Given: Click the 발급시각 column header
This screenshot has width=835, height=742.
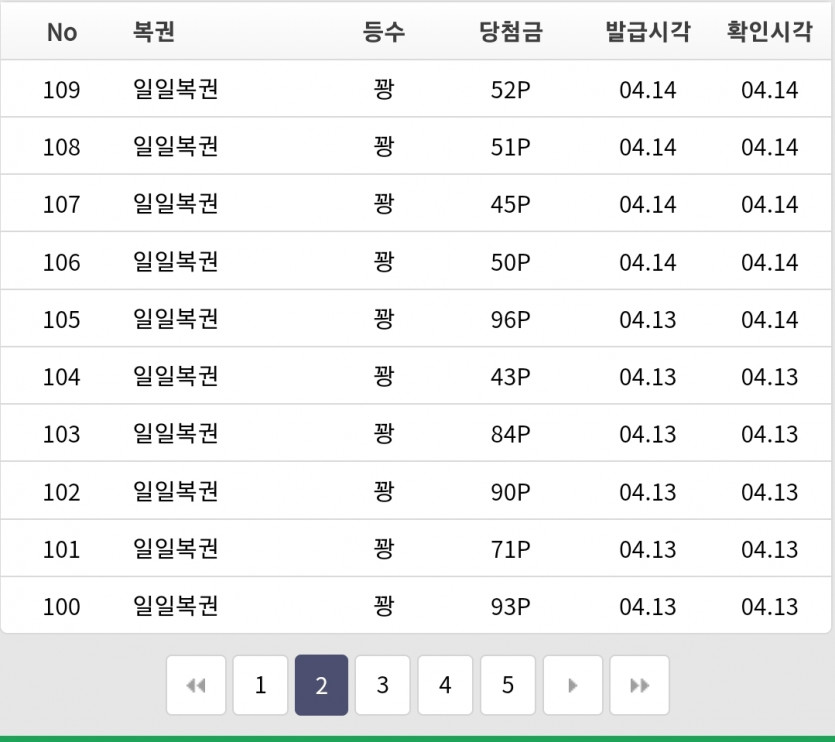Looking at the screenshot, I should coord(648,31).
